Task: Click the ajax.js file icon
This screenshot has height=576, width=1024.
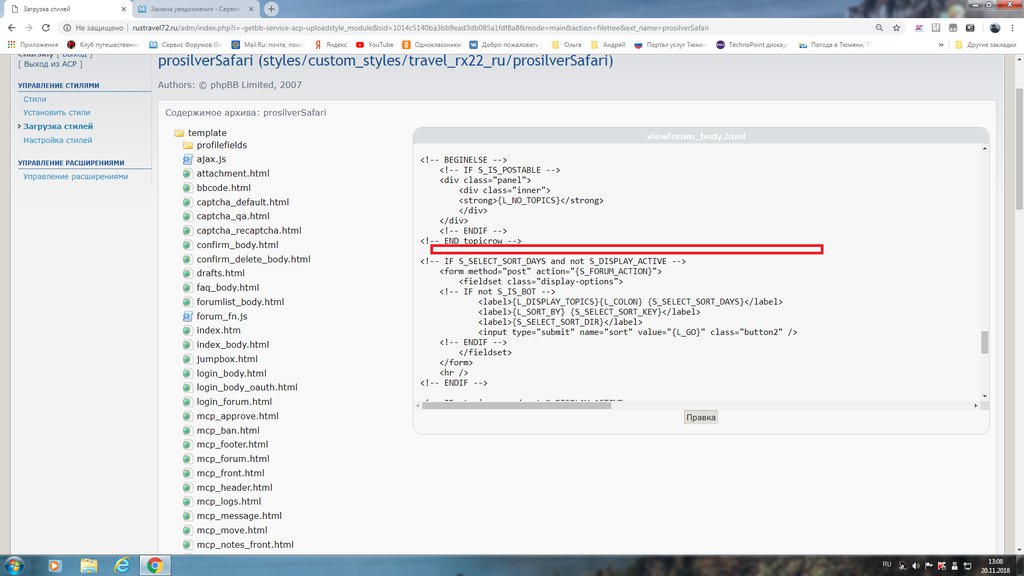Action: point(187,159)
